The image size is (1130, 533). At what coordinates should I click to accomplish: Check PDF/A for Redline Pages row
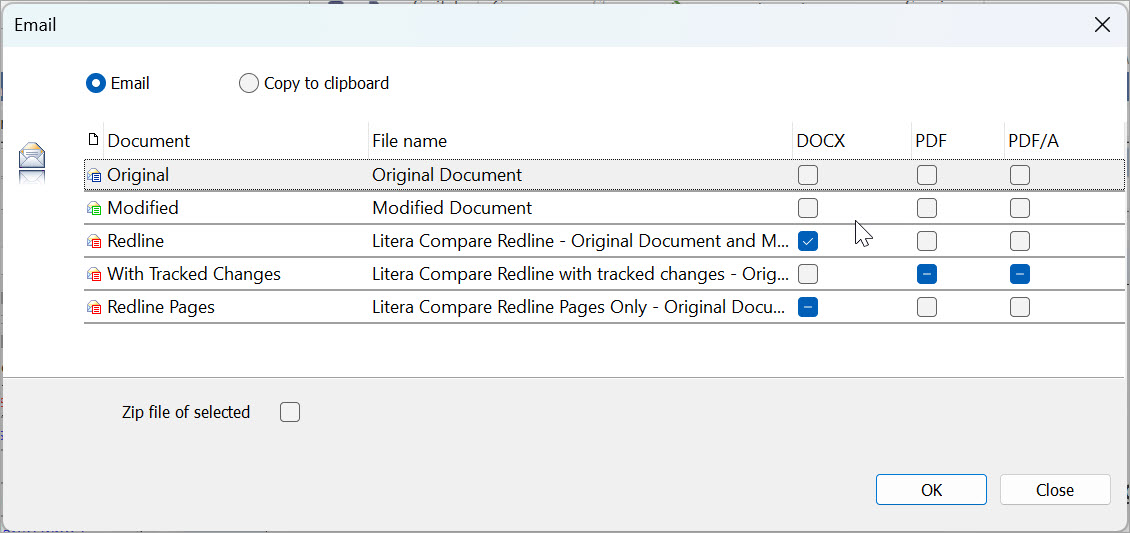tap(1020, 308)
